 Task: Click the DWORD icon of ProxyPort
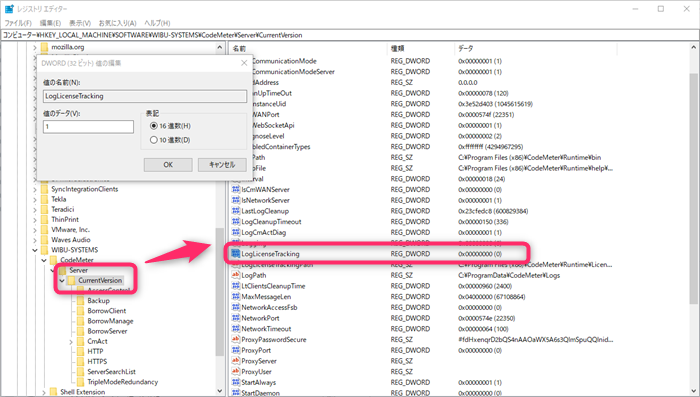tap(236, 350)
